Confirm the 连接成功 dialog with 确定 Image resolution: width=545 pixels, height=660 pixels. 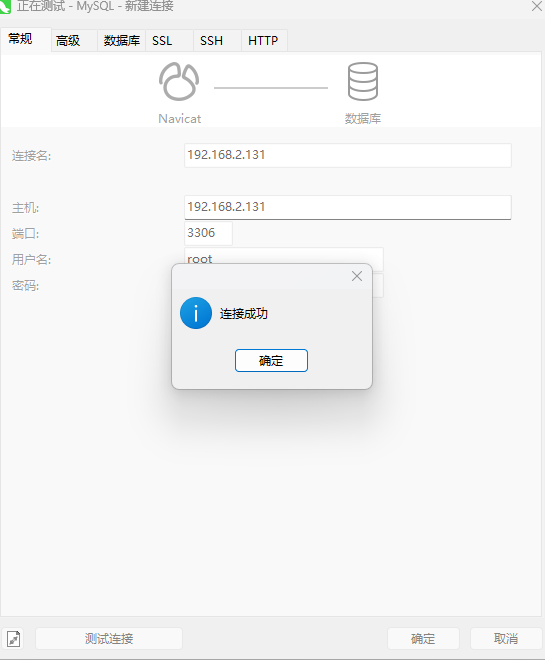(271, 360)
